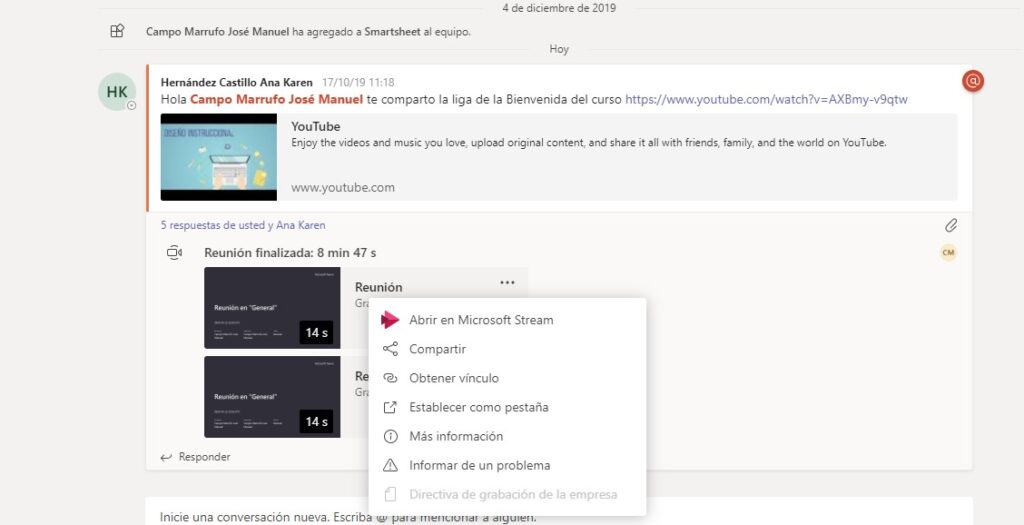Image resolution: width=1024 pixels, height=525 pixels.
Task: Click Responder to reply to thread
Action: [x=195, y=457]
